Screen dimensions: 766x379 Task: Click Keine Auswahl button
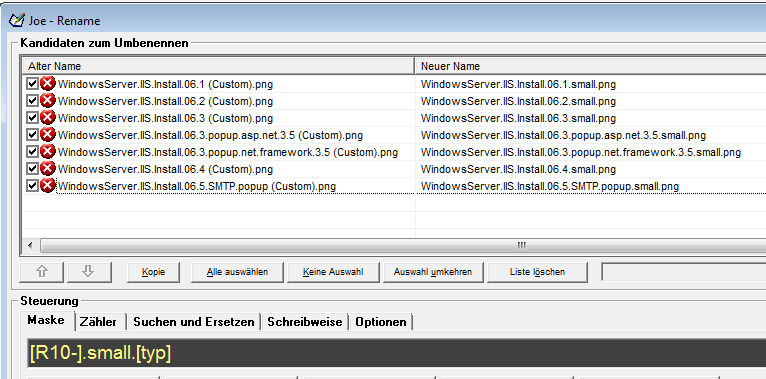[333, 272]
